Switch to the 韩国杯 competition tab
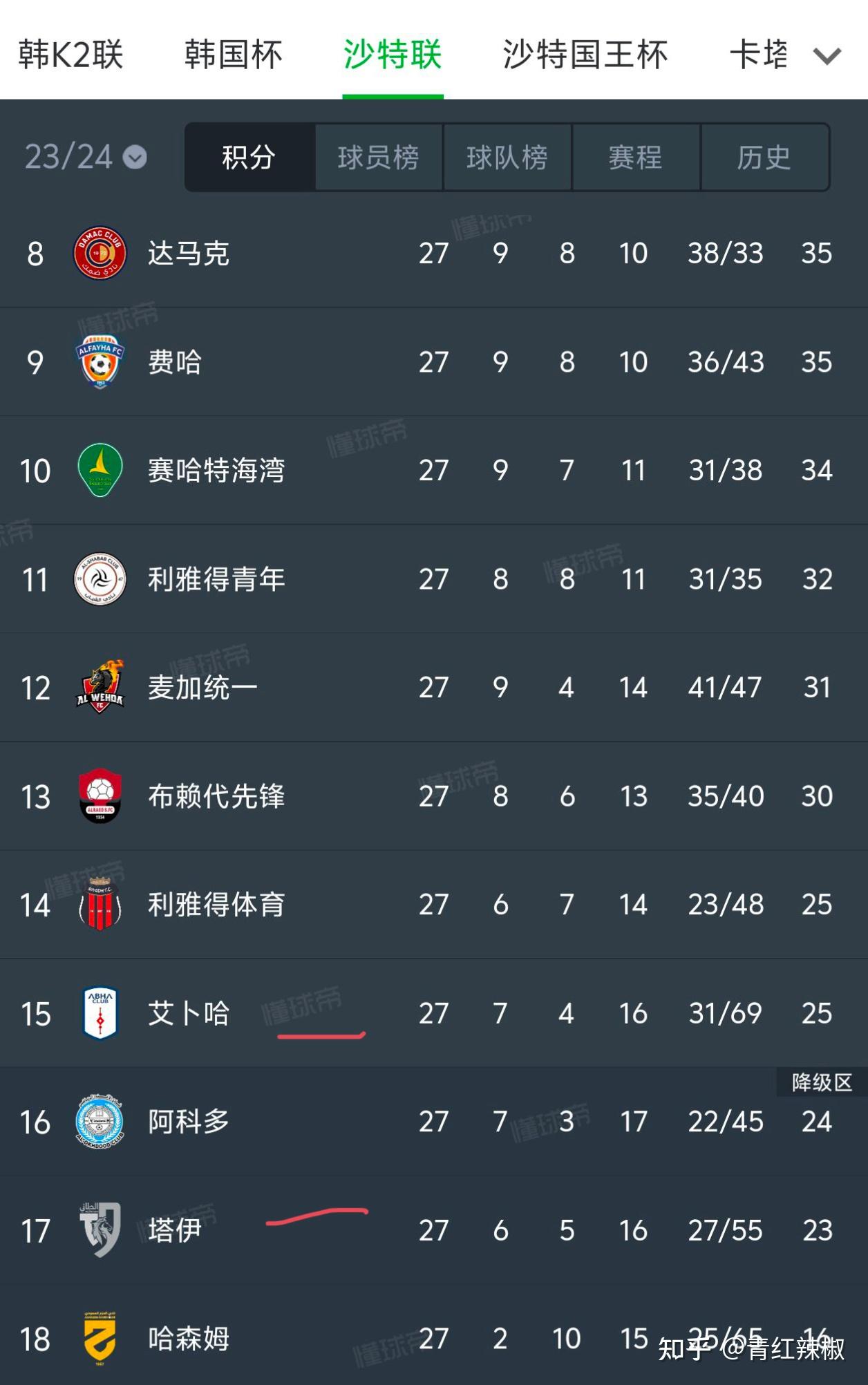 pos(233,55)
